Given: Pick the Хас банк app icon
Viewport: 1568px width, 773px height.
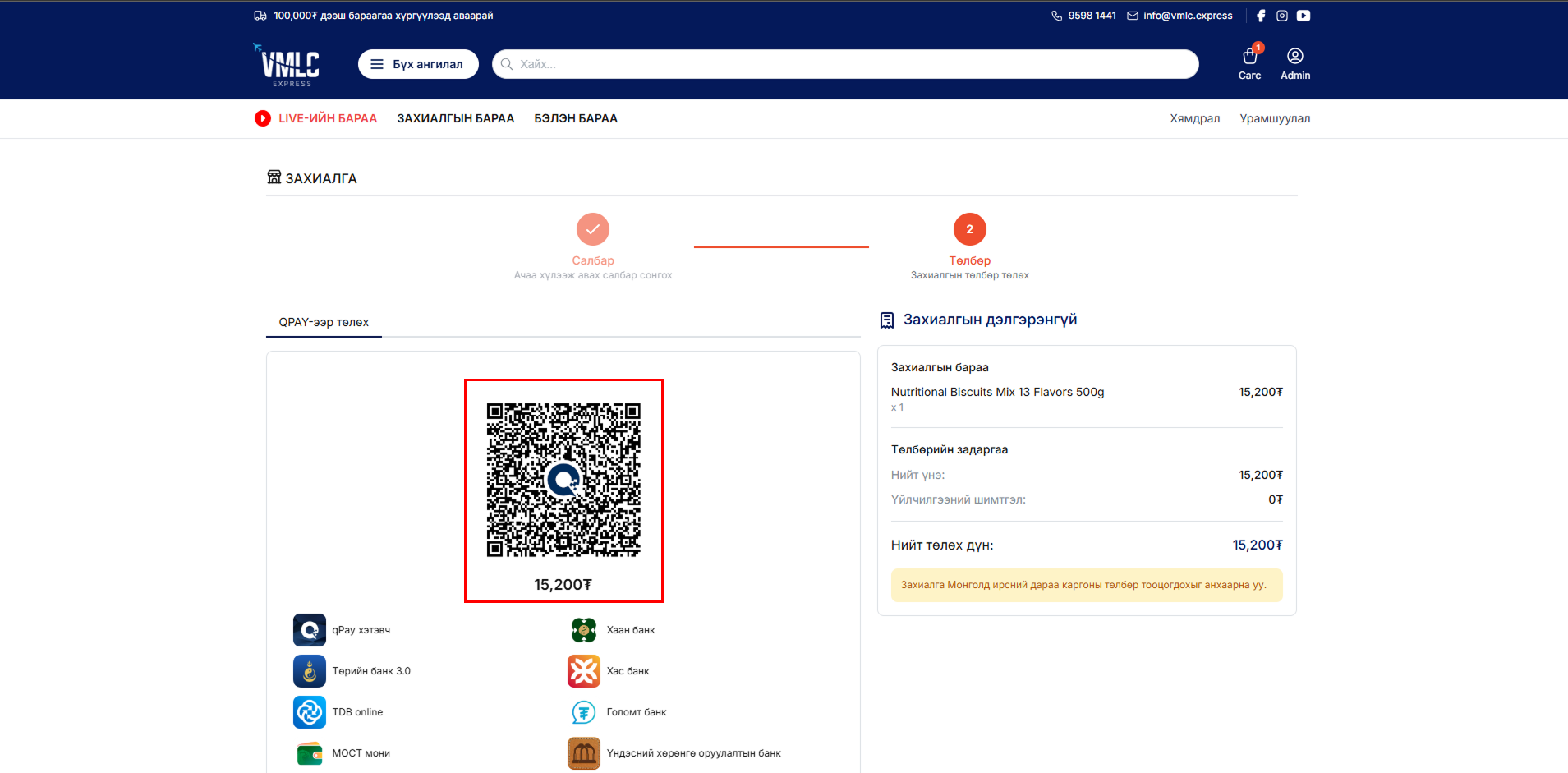Looking at the screenshot, I should [x=584, y=671].
